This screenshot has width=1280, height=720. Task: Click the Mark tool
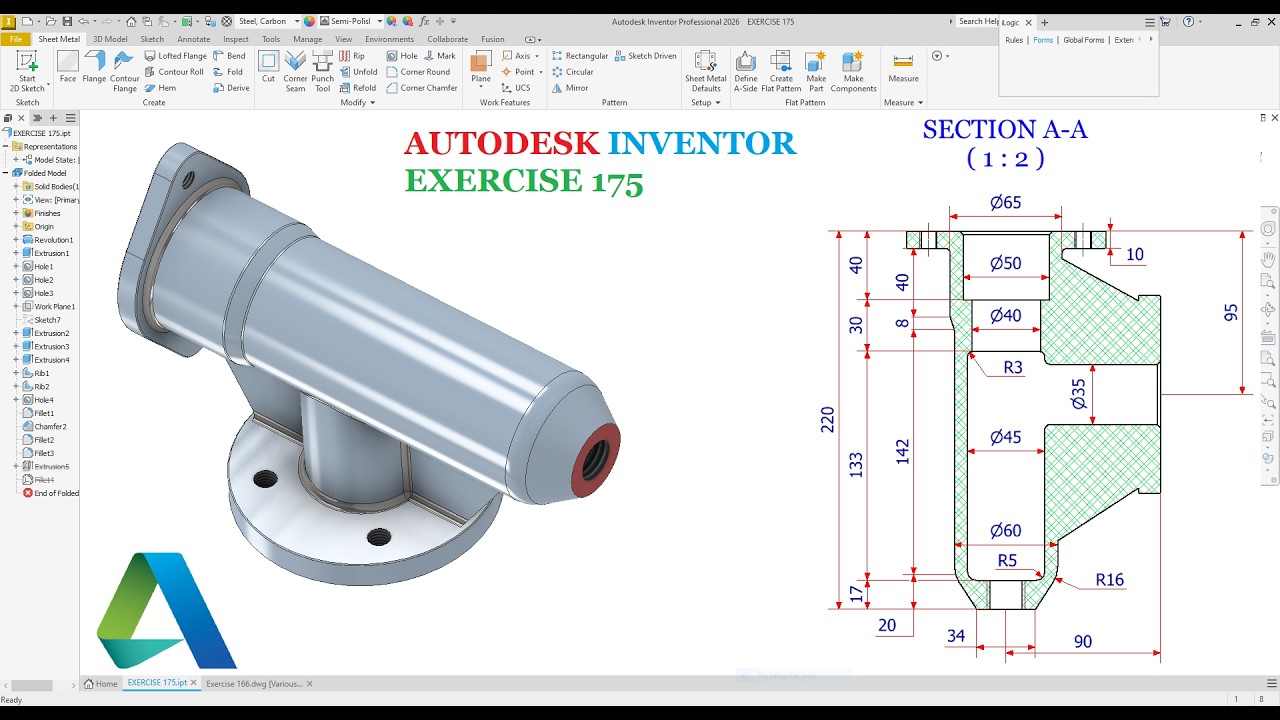pyautogui.click(x=439, y=56)
